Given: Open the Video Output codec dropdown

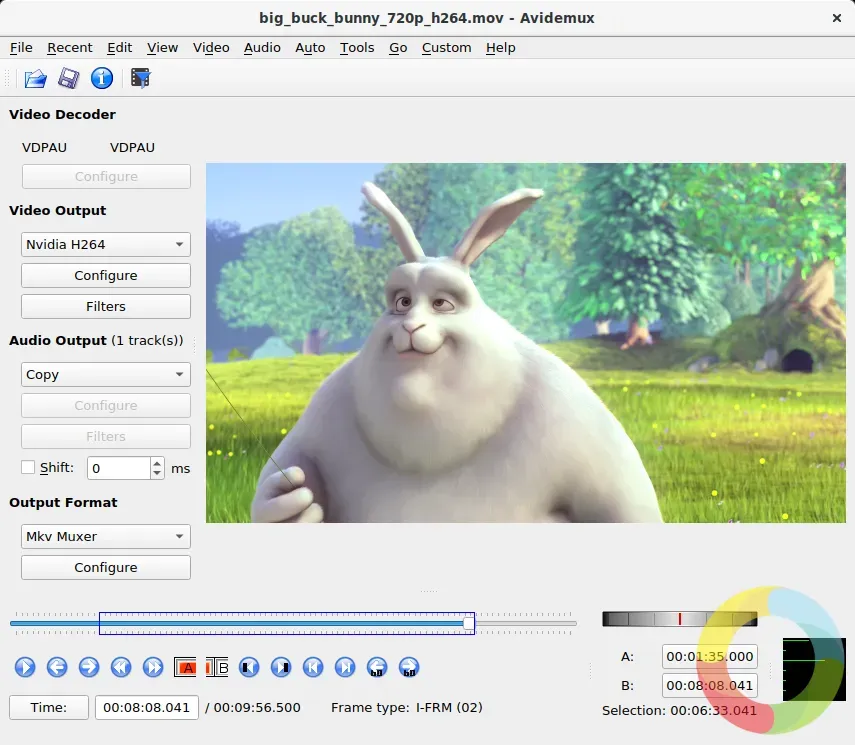Looking at the screenshot, I should click(106, 244).
